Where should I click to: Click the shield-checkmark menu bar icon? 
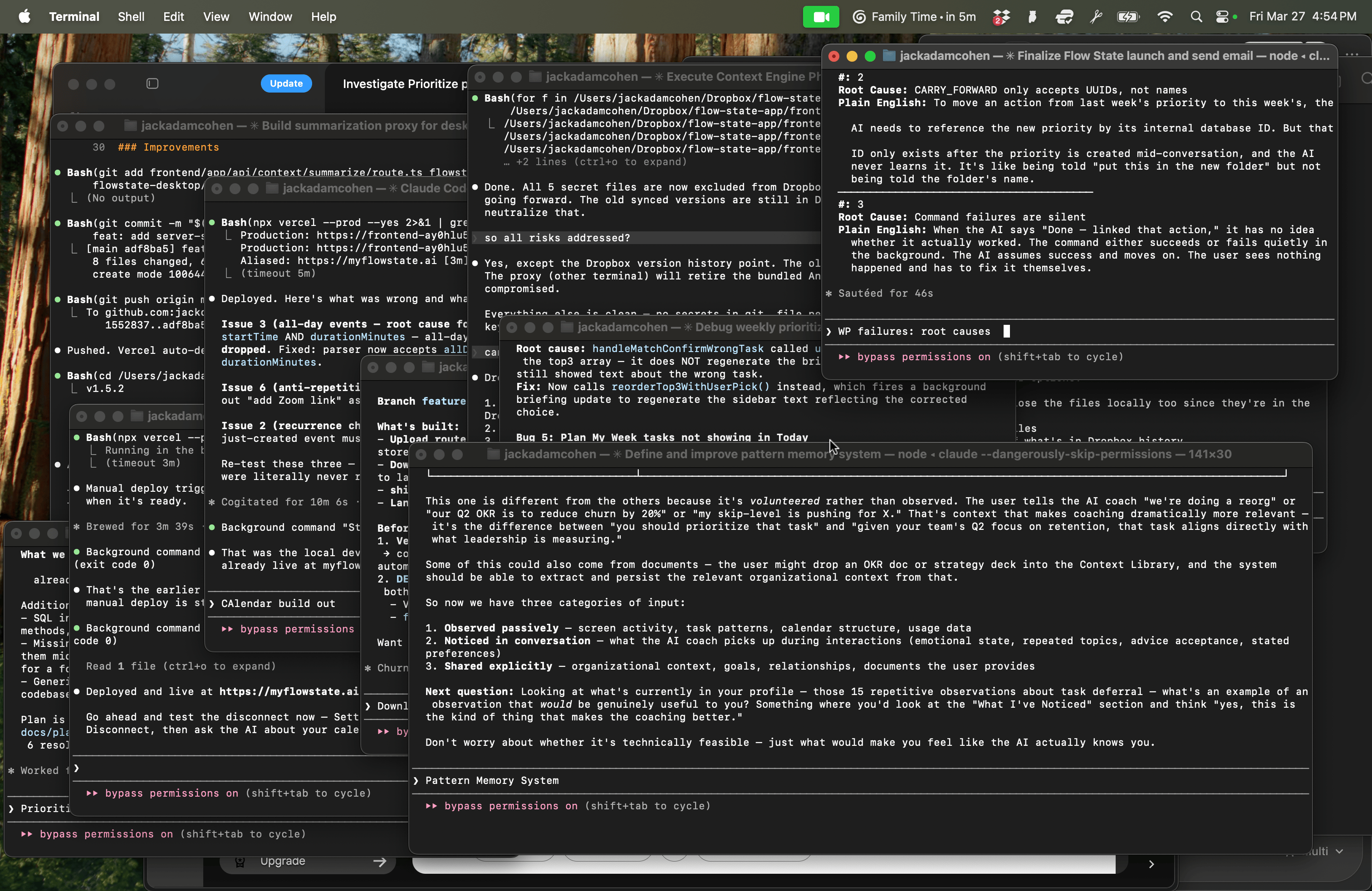click(x=1063, y=17)
